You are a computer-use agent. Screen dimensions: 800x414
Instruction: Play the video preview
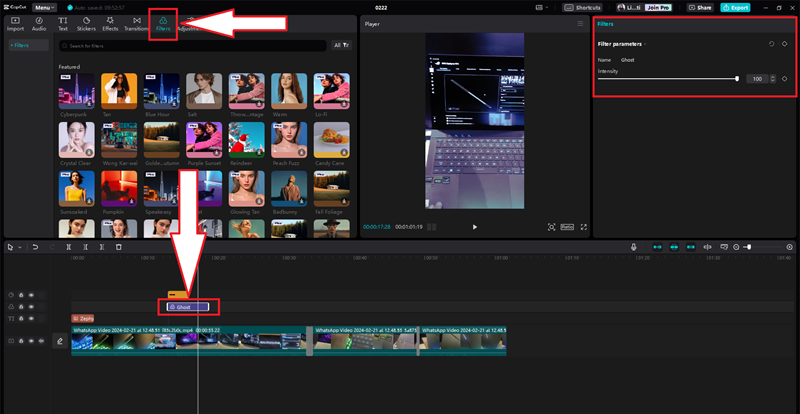click(474, 227)
